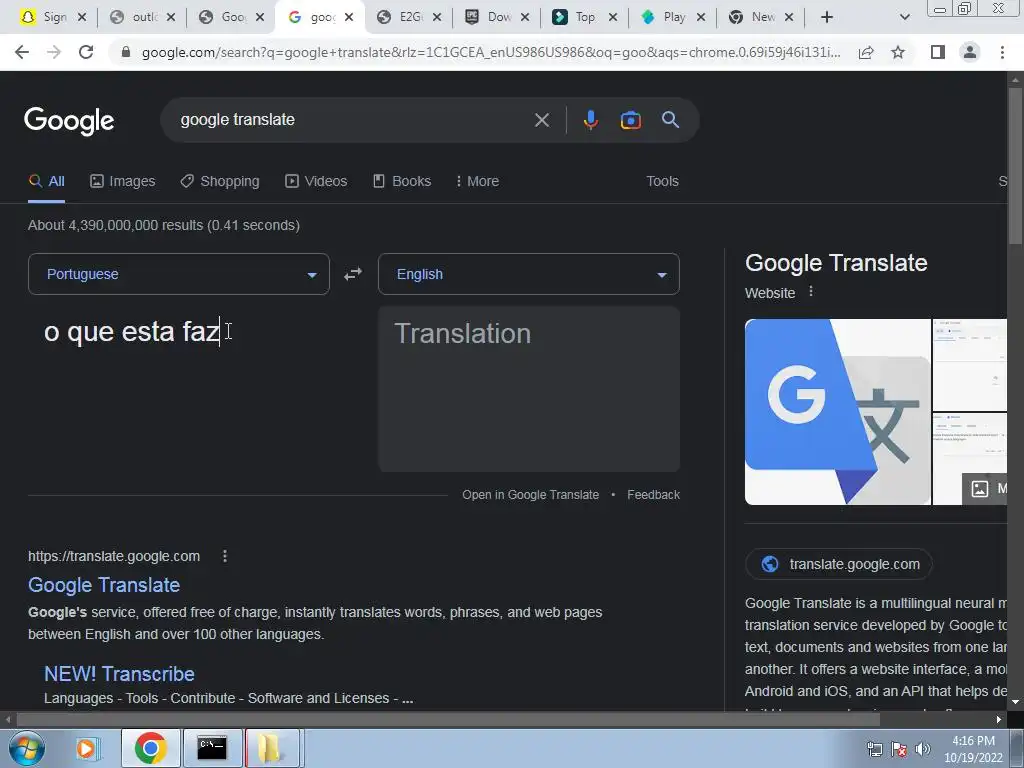
Task: Select the All results tab
Action: (x=47, y=181)
